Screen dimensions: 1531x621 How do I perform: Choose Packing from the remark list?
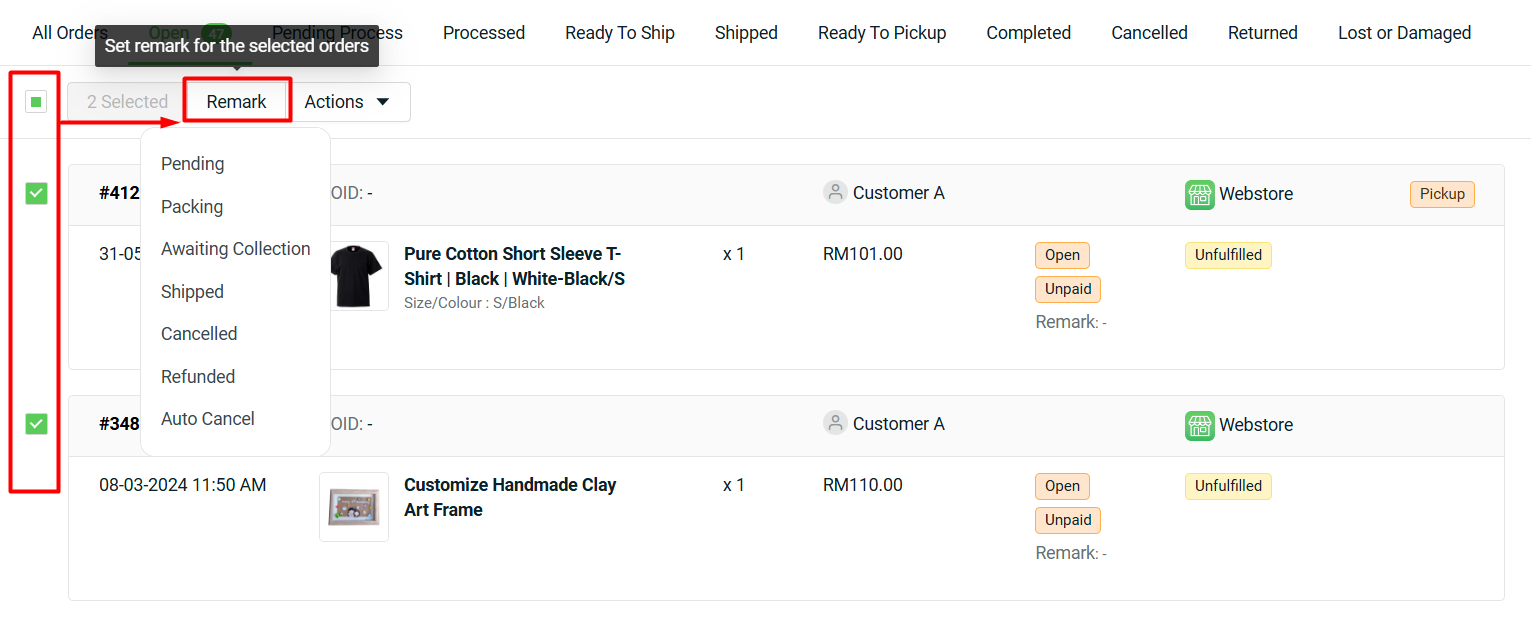[x=192, y=207]
